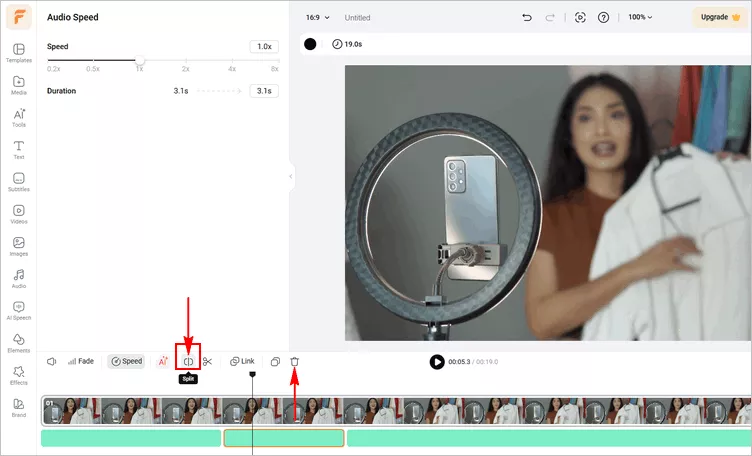Open the Audio sidebar panel
Image resolution: width=752 pixels, height=456 pixels.
click(x=19, y=279)
